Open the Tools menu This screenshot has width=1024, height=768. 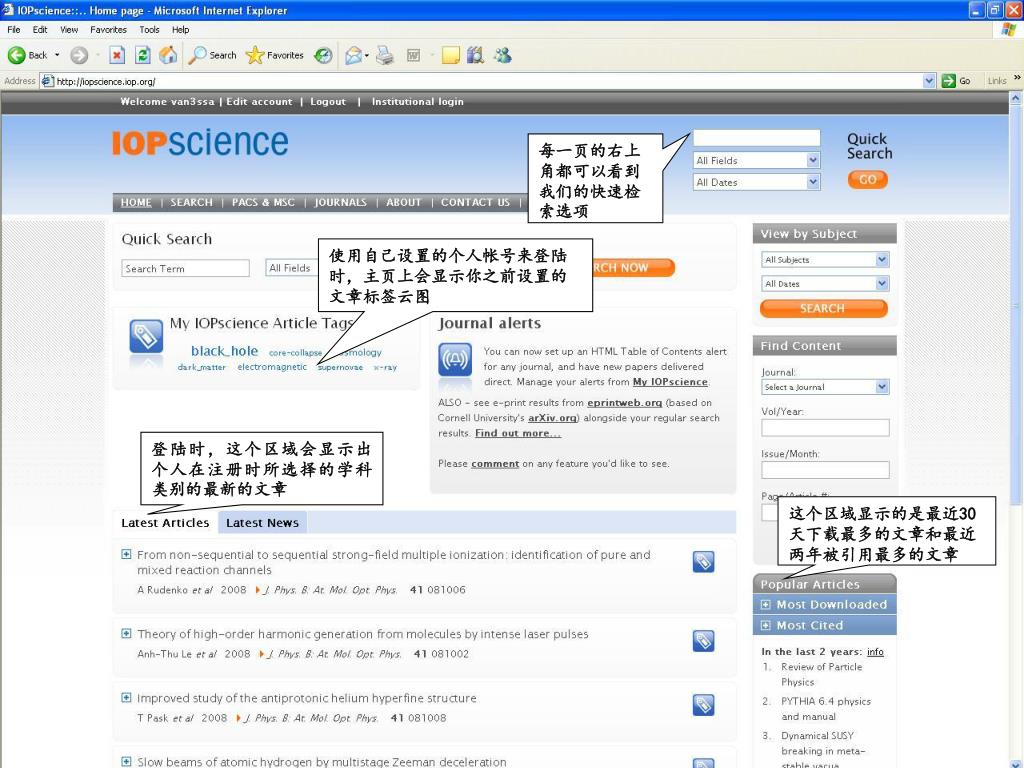click(149, 29)
